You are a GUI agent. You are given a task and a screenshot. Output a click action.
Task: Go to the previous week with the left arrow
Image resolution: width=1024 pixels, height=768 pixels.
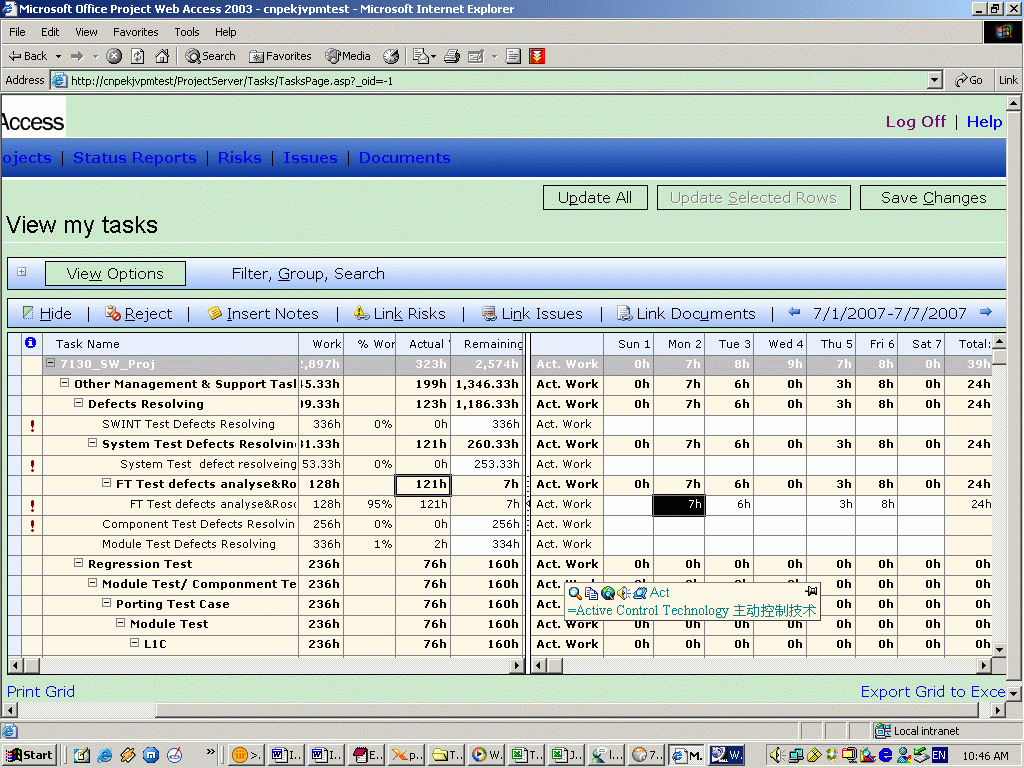coord(794,312)
